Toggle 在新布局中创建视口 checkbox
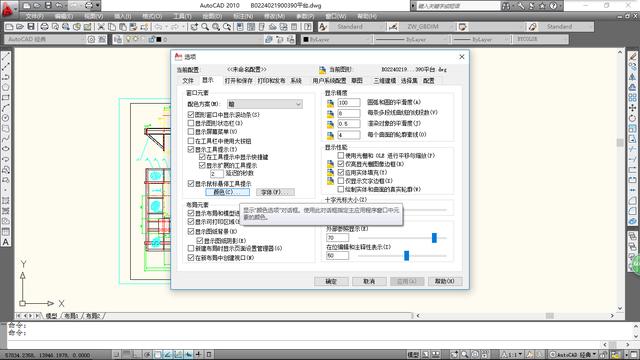Viewport: 640px width, 360px height. (191, 258)
